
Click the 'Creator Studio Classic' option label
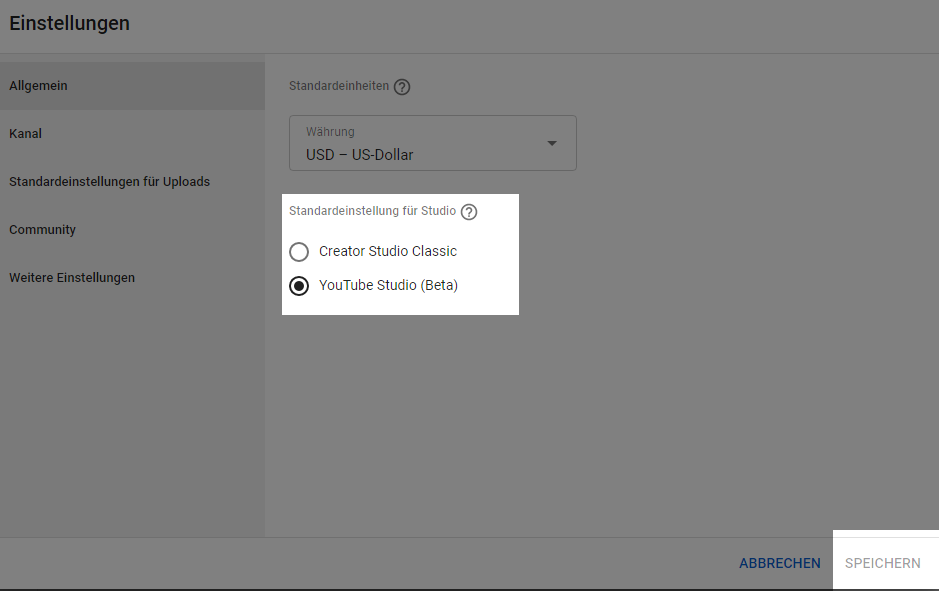[388, 252]
